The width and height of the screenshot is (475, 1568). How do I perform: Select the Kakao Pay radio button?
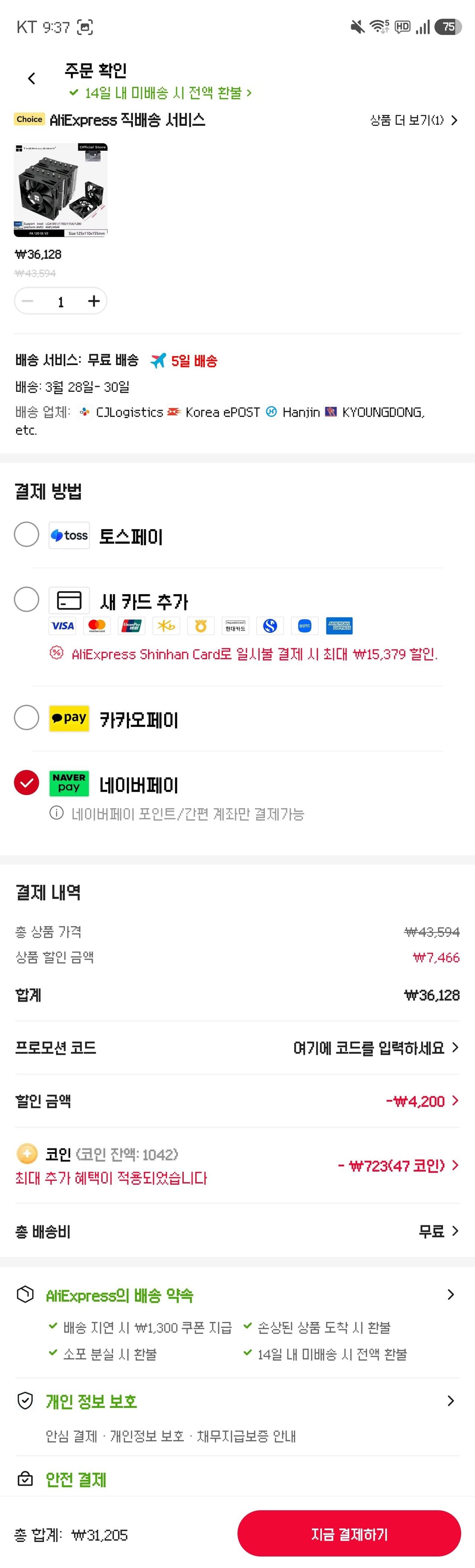pyautogui.click(x=27, y=718)
